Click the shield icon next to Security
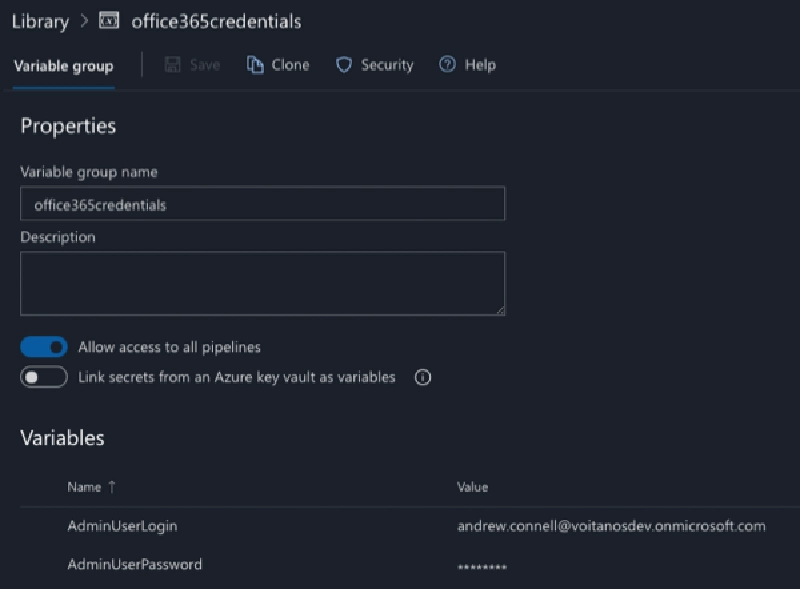Viewport: 800px width, 589px height. click(344, 65)
